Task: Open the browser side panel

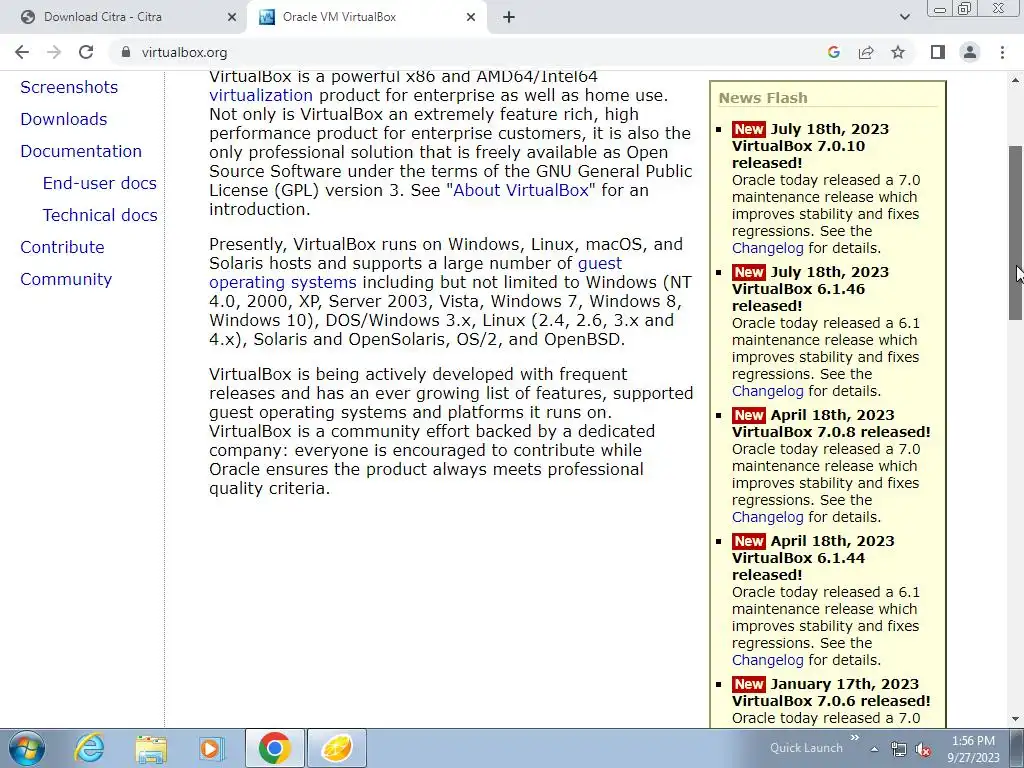Action: pos(938,52)
